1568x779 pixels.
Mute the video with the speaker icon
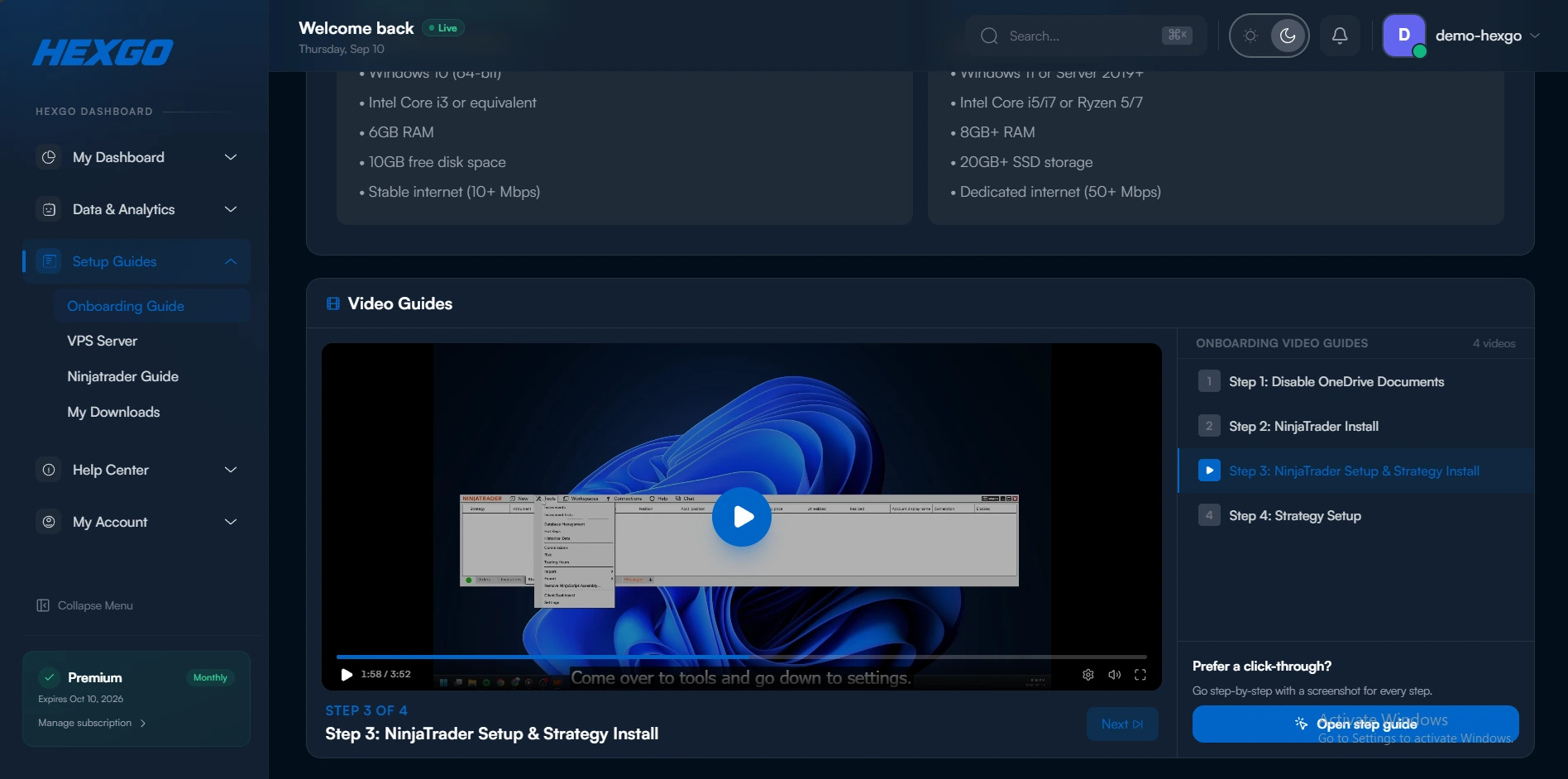(x=1115, y=675)
